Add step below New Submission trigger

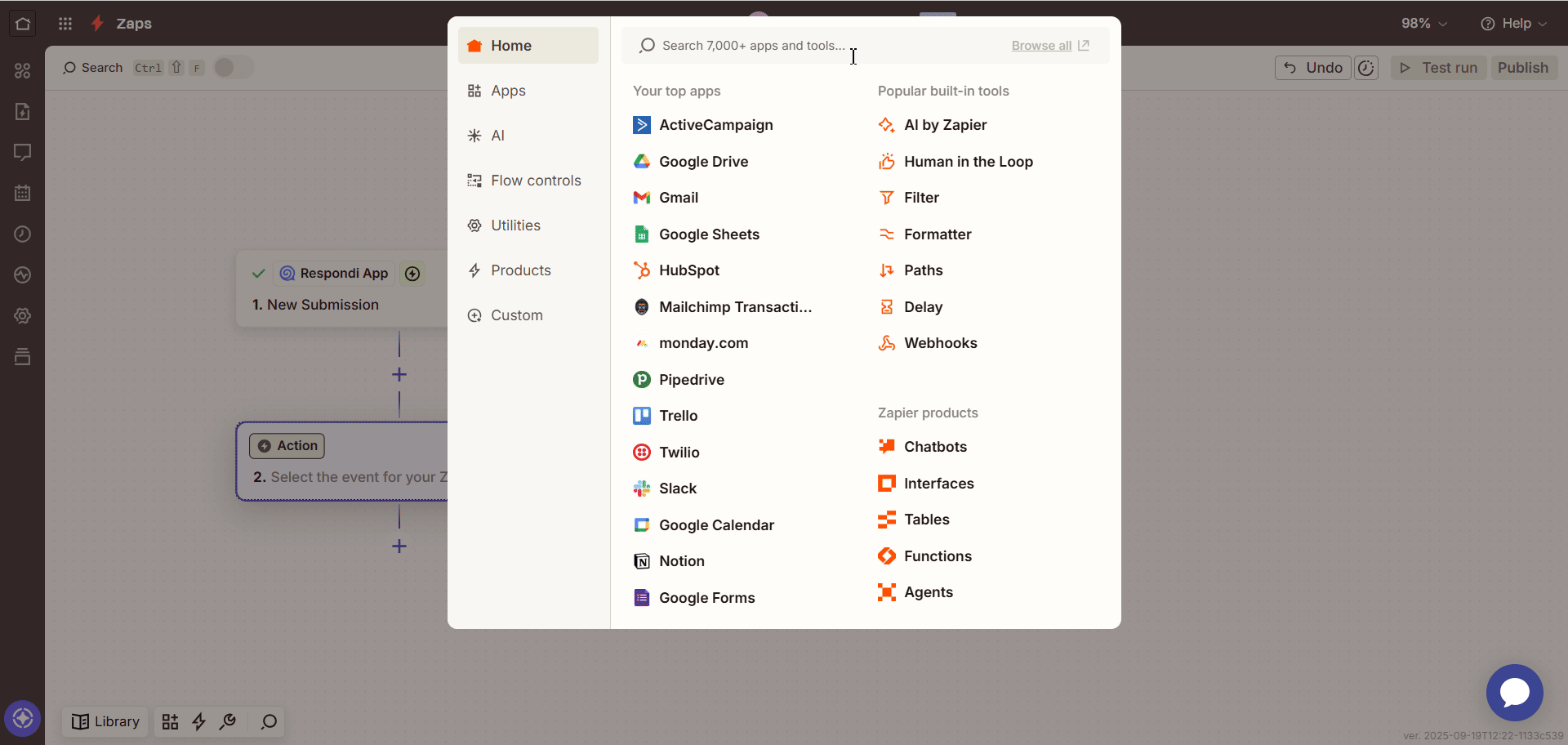[x=399, y=375]
